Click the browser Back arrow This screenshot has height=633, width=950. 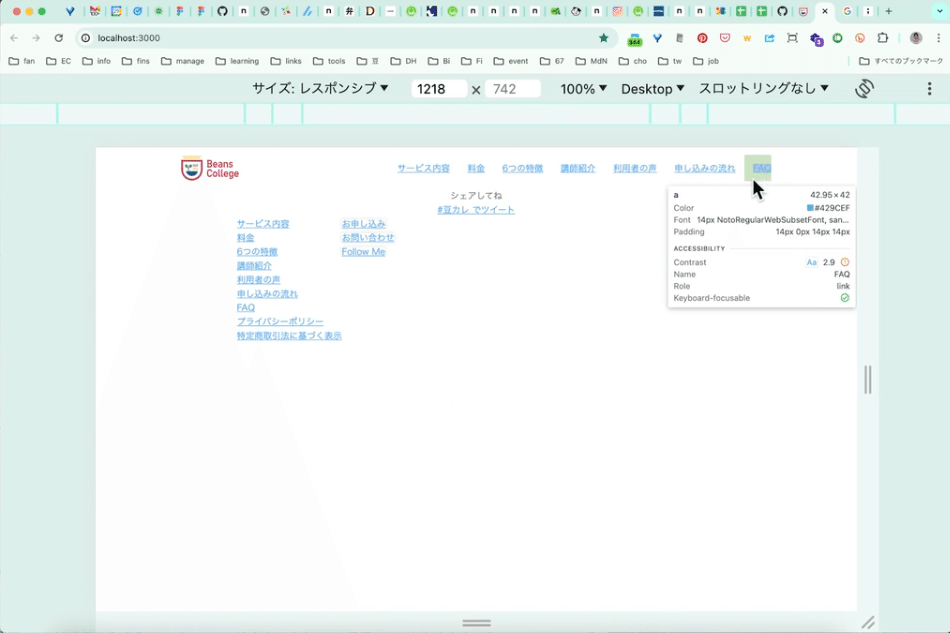click(14, 38)
